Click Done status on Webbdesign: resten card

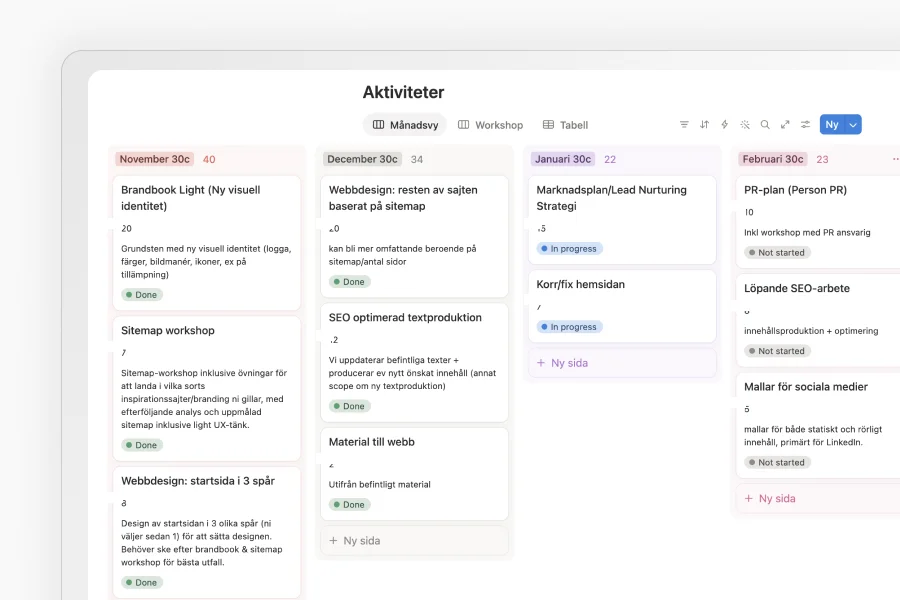pos(350,282)
